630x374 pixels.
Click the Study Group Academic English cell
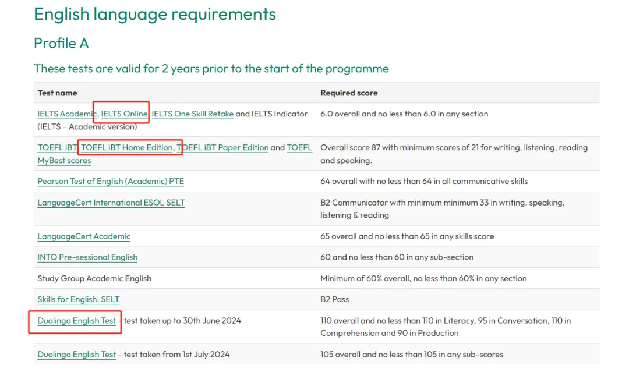click(94, 278)
